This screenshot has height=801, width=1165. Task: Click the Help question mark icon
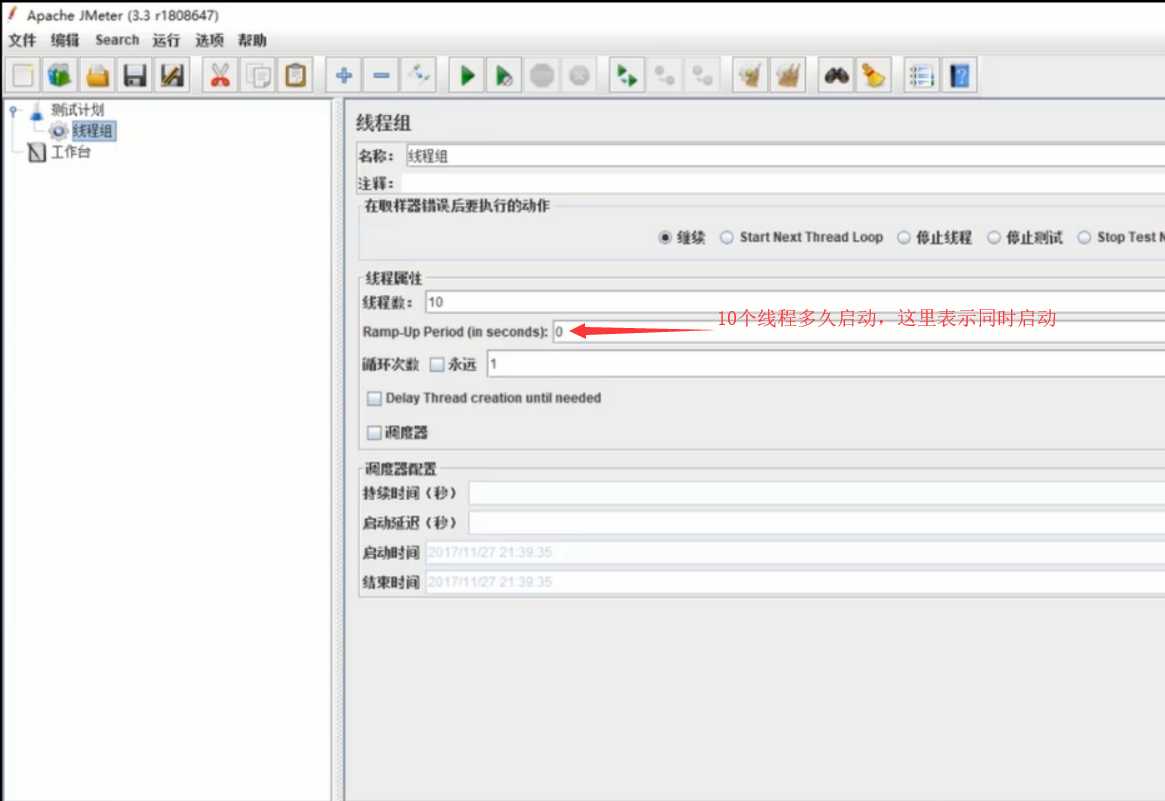click(x=959, y=75)
